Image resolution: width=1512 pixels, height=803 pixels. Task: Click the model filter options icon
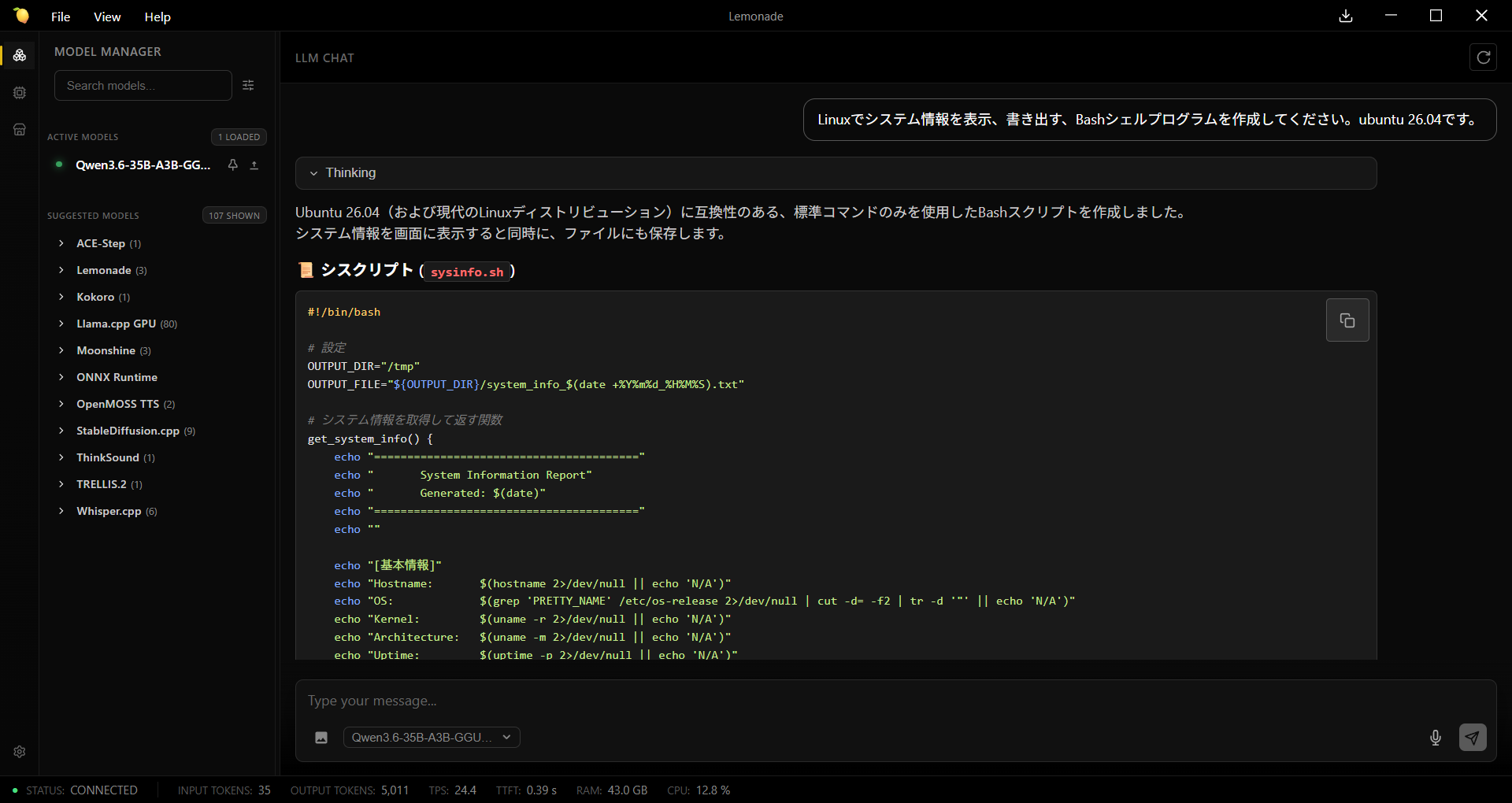(x=248, y=85)
